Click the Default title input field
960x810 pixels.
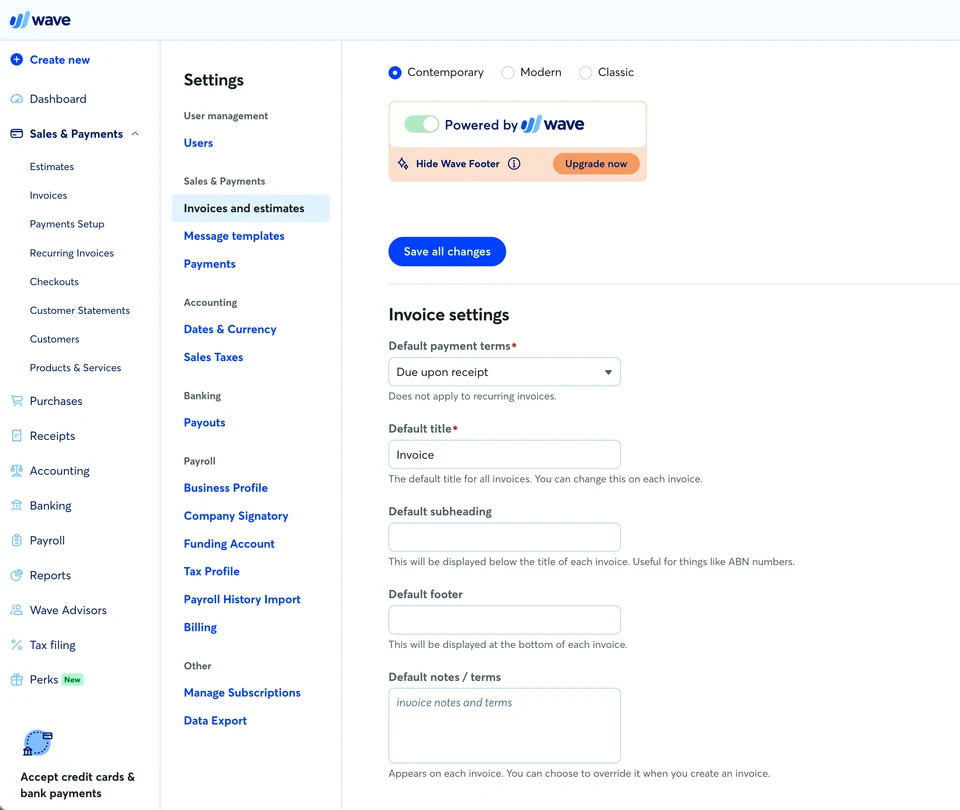(x=504, y=454)
